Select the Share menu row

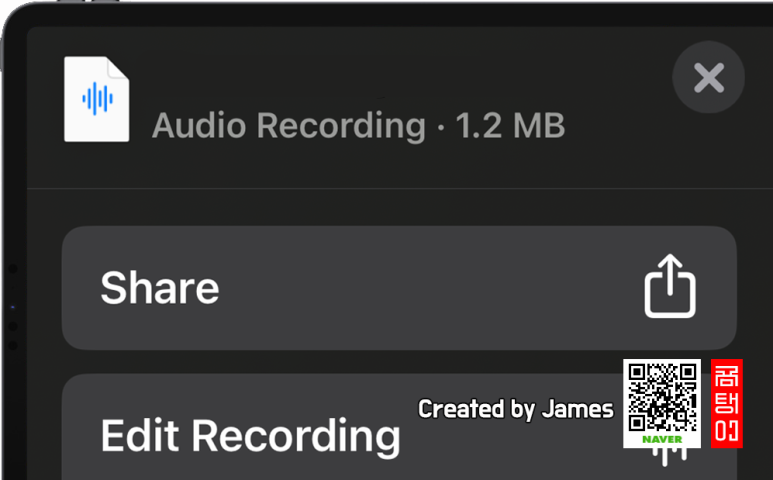(399, 288)
